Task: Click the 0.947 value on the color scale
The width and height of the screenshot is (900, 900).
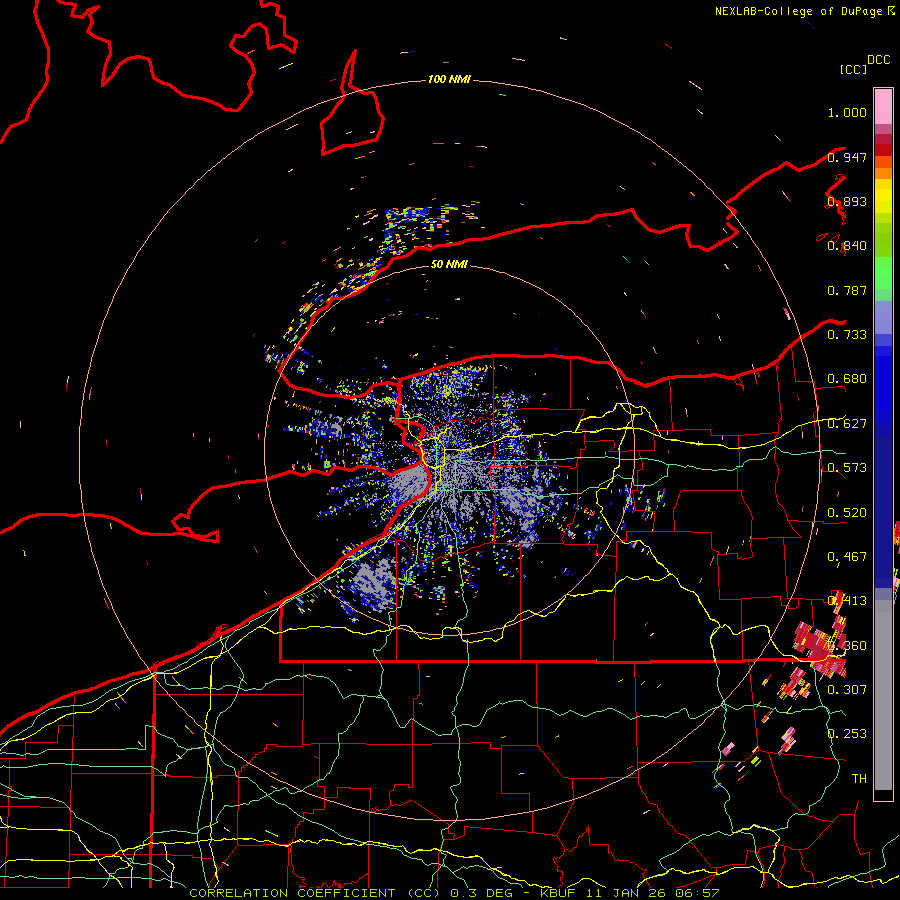Action: (x=847, y=157)
